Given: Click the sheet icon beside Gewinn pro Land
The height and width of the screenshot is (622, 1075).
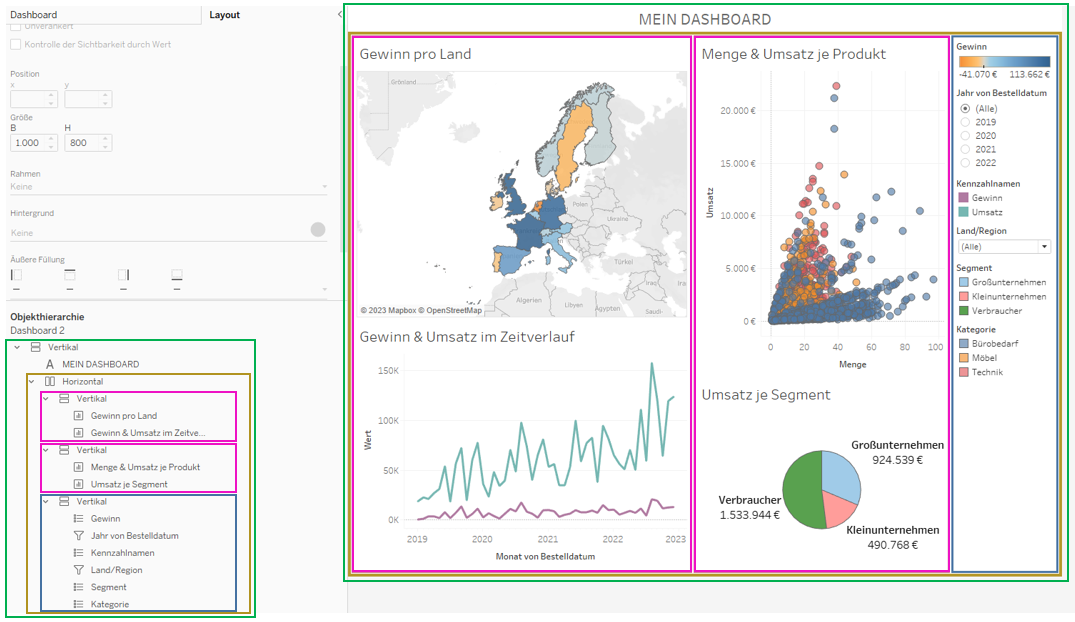Looking at the screenshot, I should click(x=78, y=416).
